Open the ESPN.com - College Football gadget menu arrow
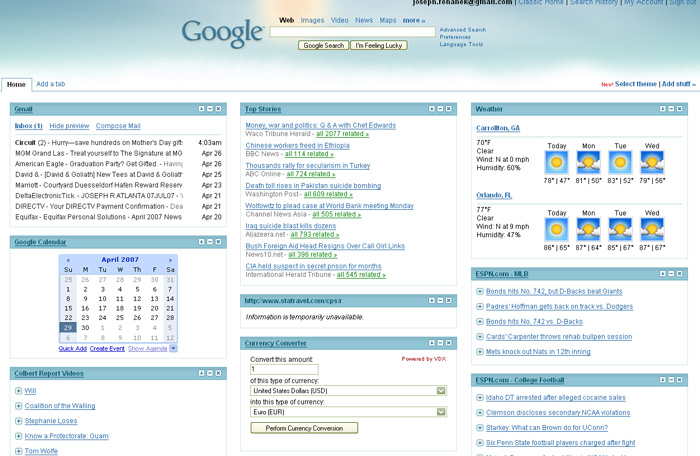This screenshot has width=700, height=456. [x=662, y=380]
